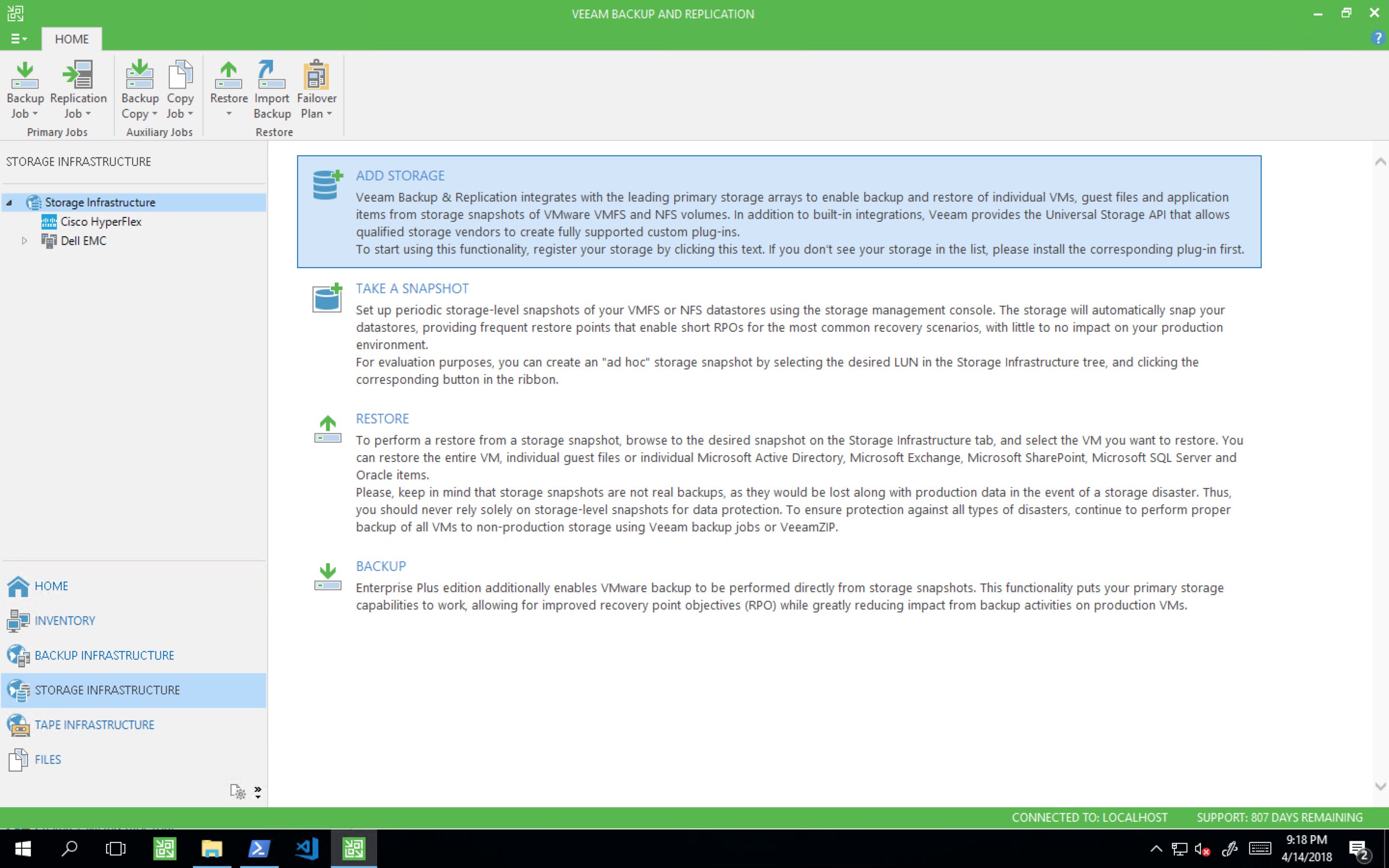Open the Replication Job dropdown arrow

point(88,114)
